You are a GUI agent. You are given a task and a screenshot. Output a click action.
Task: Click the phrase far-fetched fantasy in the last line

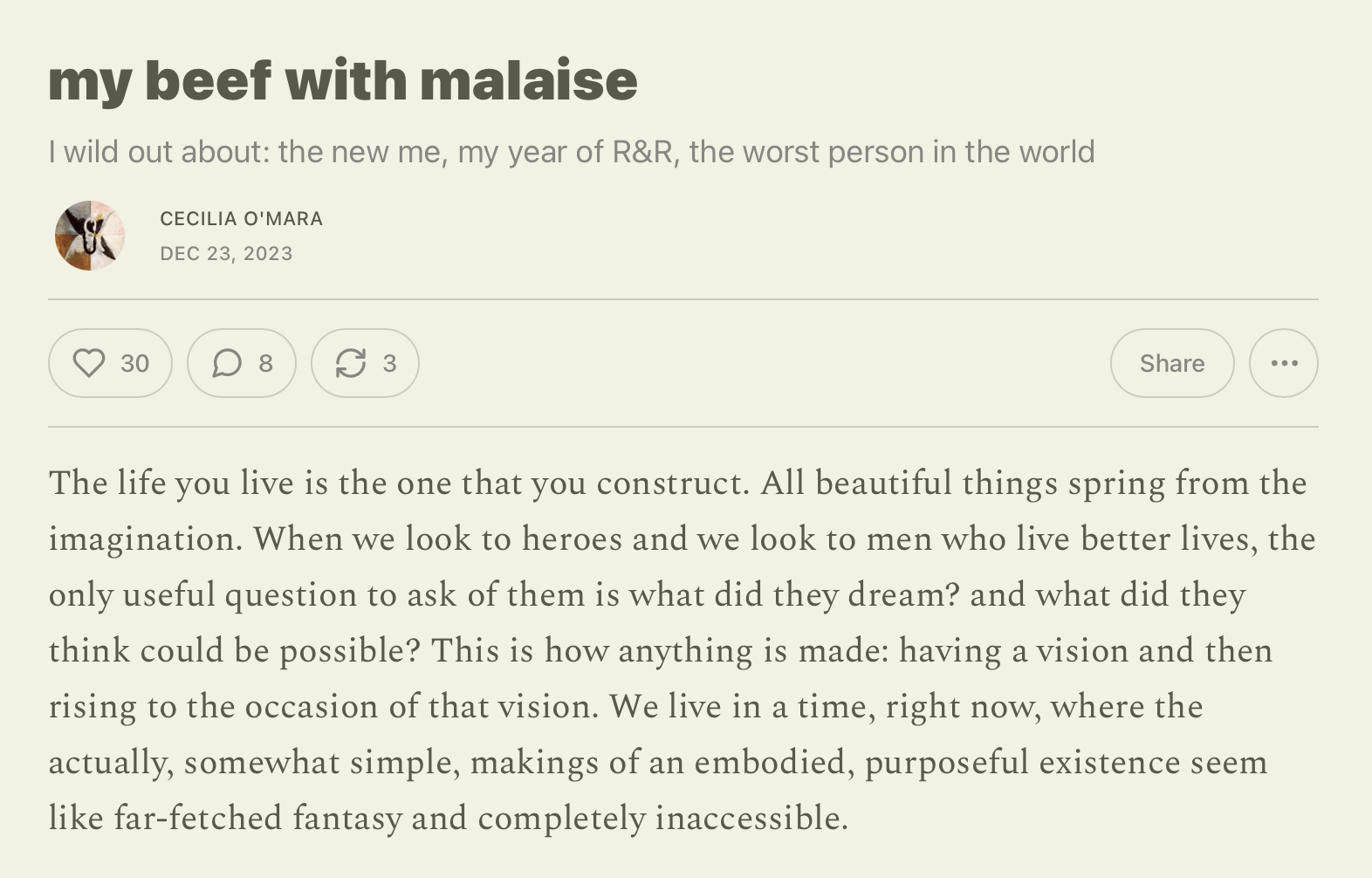click(258, 819)
